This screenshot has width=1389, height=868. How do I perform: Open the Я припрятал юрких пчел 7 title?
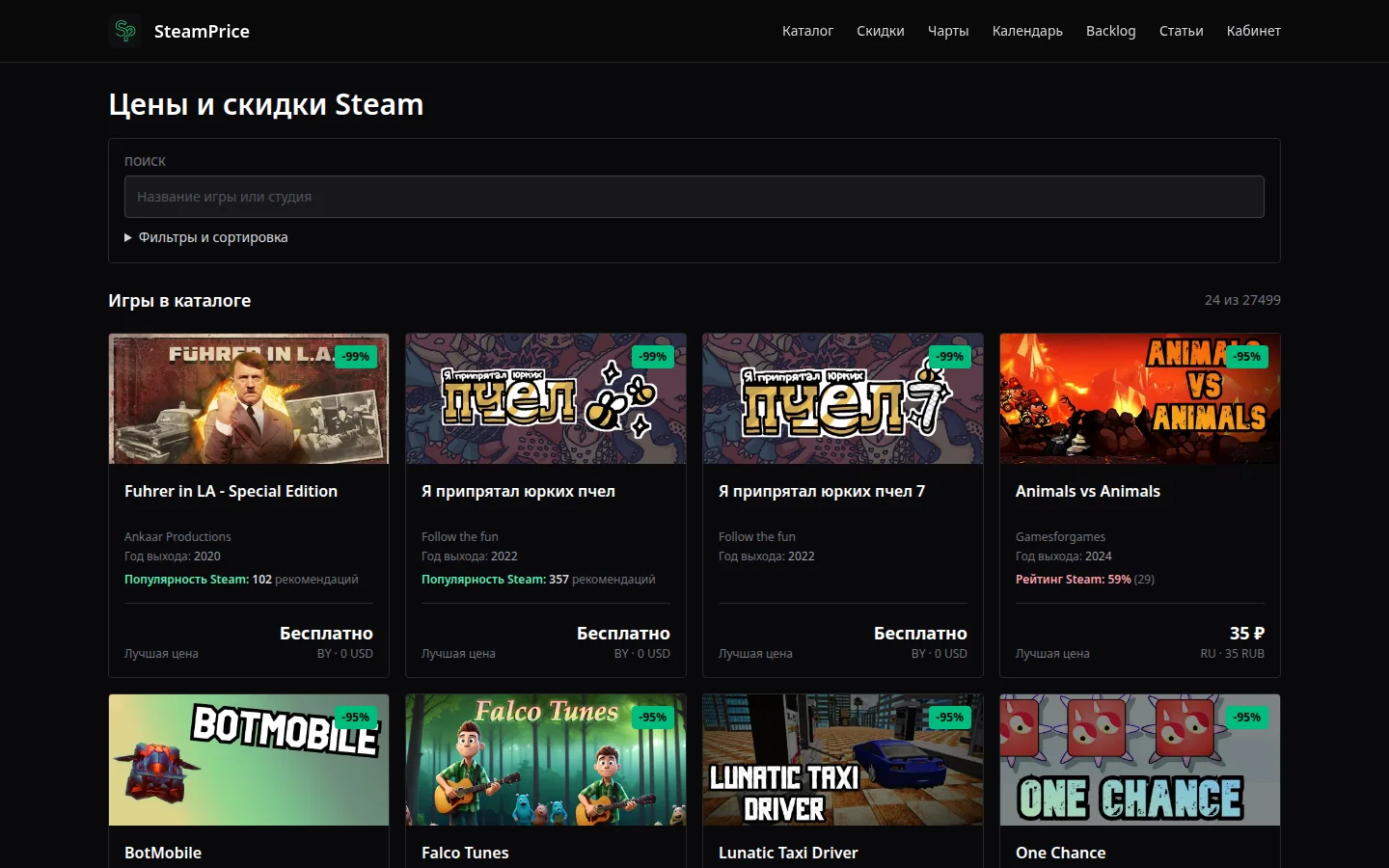pos(822,491)
